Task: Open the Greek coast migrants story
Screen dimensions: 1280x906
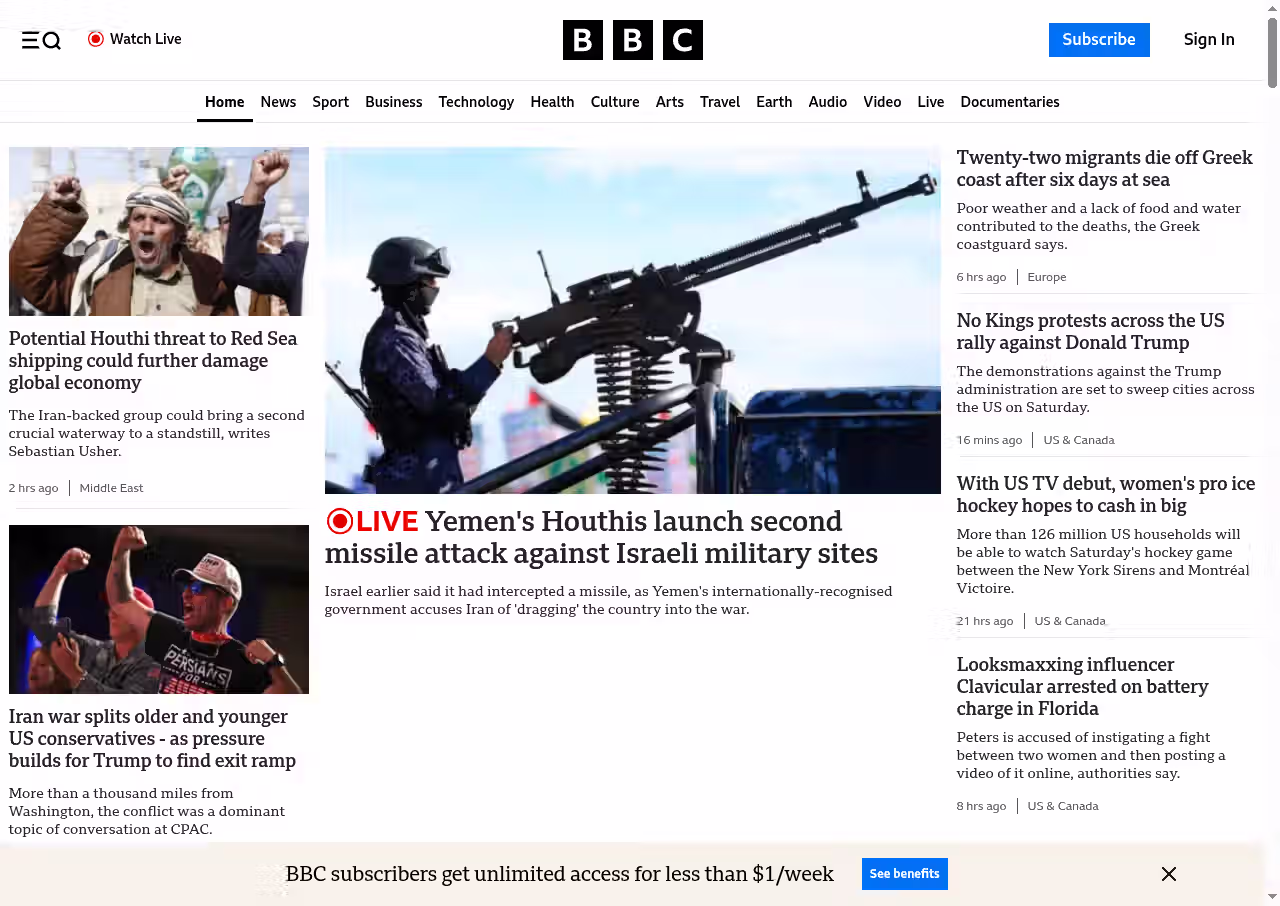Action: 1104,169
